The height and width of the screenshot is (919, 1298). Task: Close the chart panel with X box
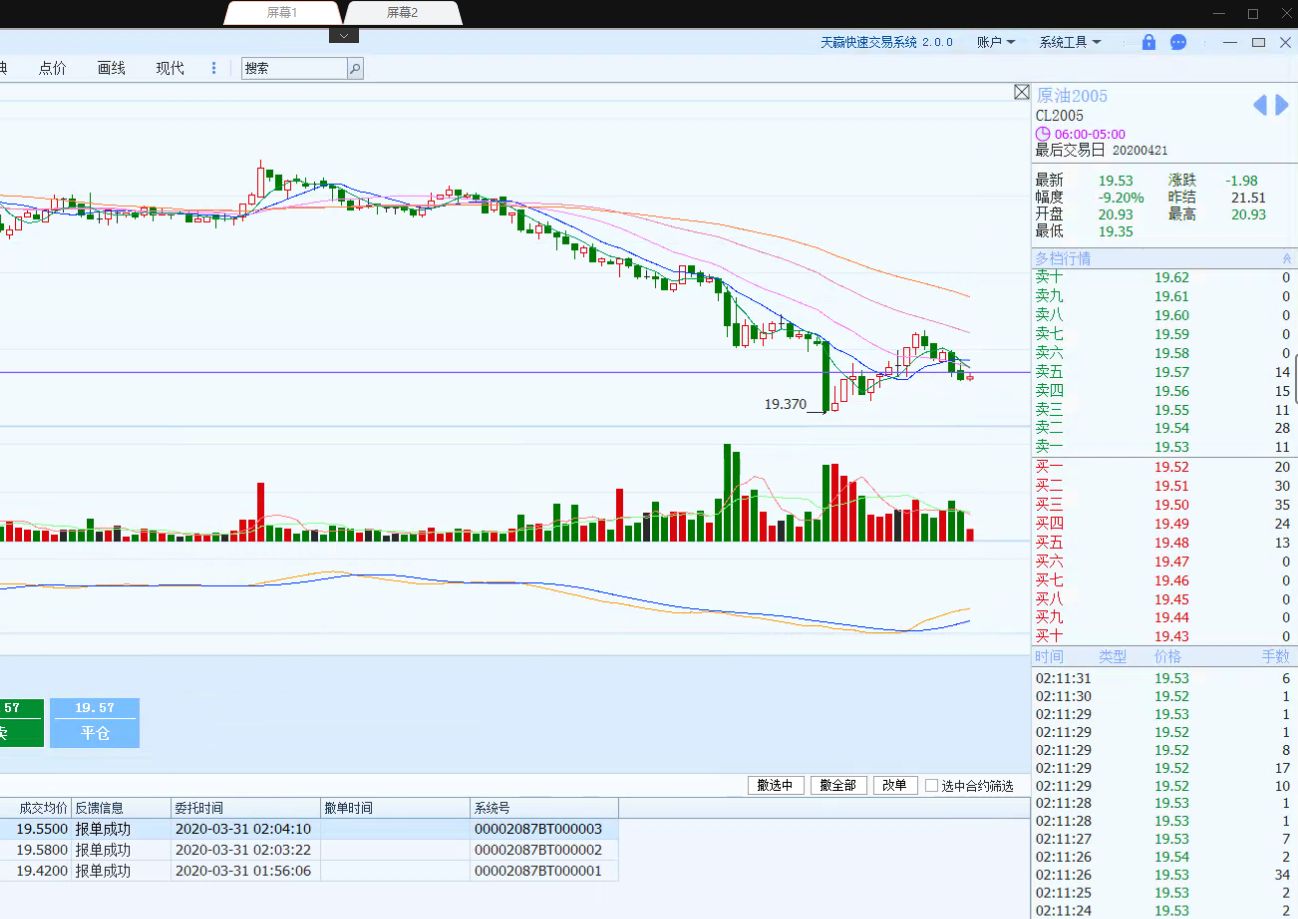(1021, 92)
